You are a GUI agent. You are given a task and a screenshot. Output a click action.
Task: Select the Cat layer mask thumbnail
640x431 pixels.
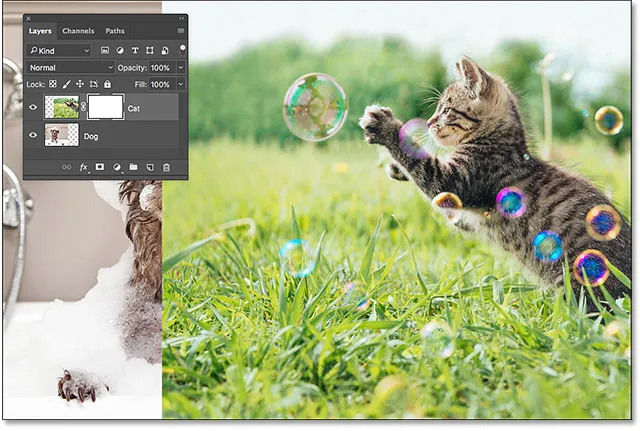point(105,107)
